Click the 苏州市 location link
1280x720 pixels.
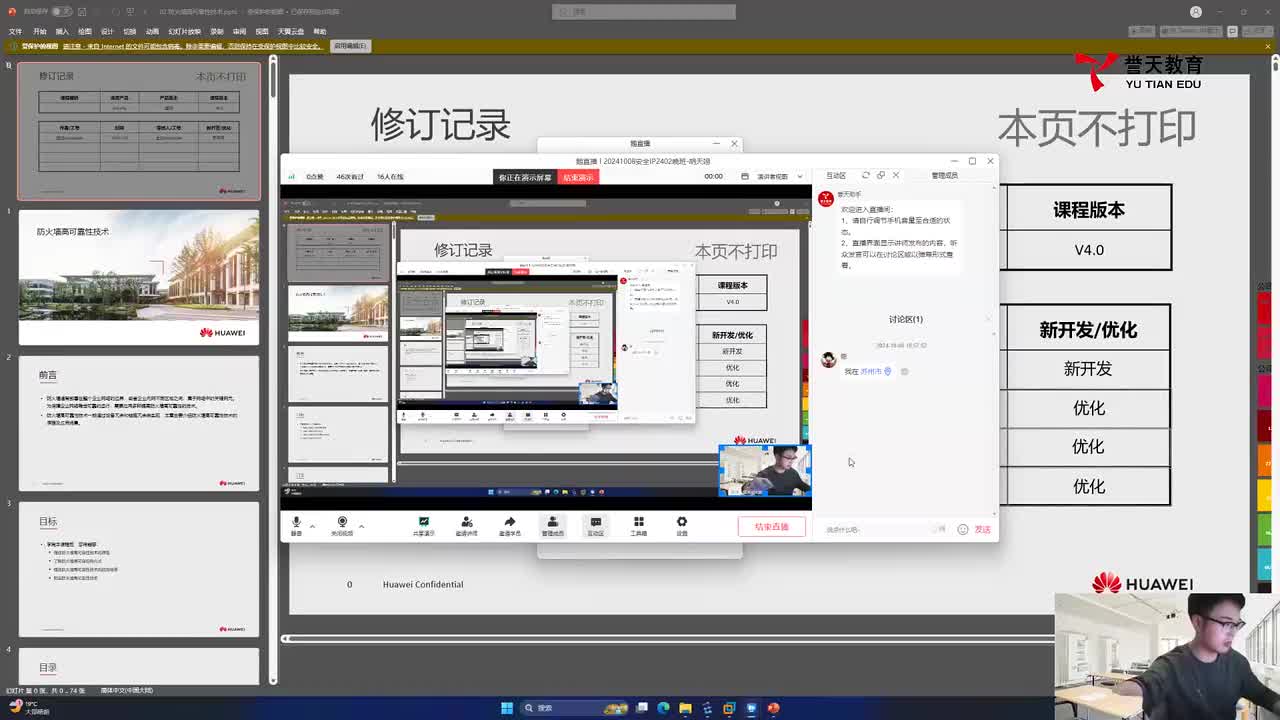coord(871,371)
